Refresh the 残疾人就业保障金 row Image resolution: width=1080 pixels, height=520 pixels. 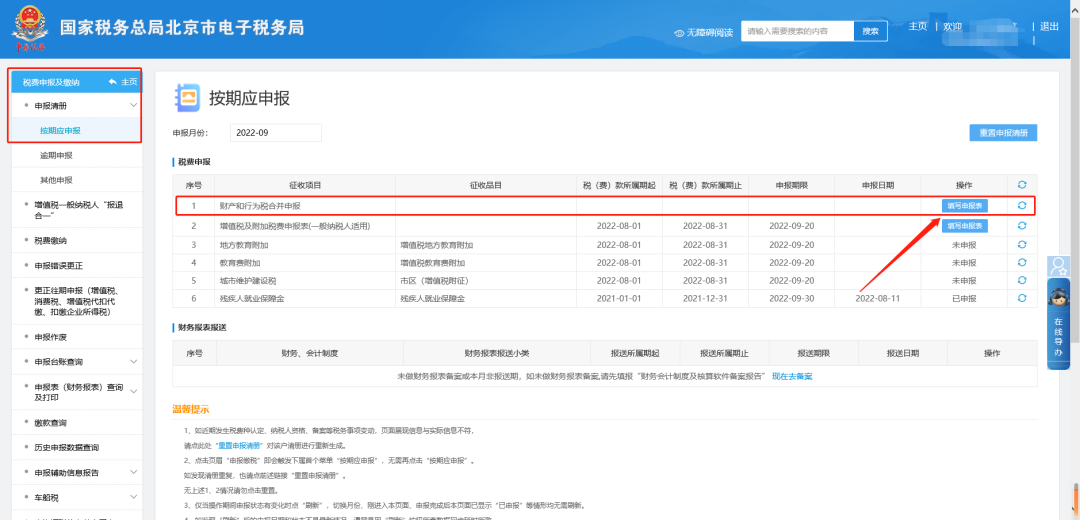(1021, 298)
